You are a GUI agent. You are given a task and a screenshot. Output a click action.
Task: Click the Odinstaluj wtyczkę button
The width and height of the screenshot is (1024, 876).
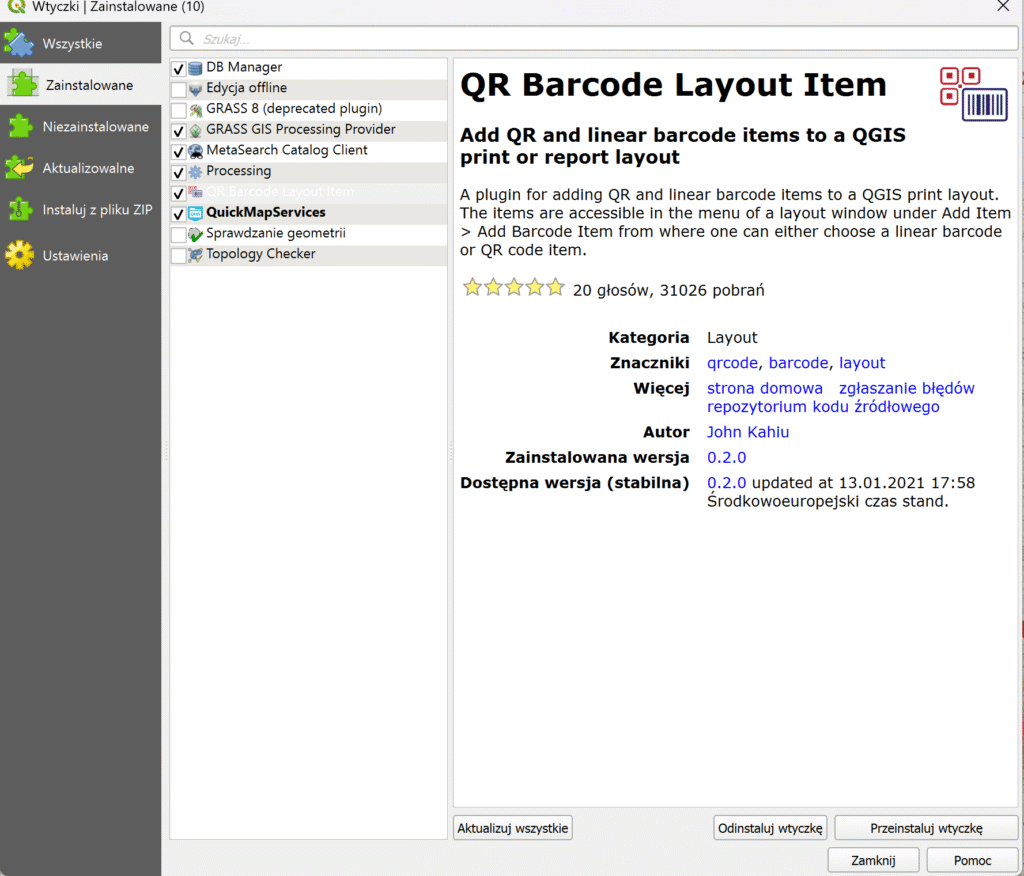coord(770,828)
